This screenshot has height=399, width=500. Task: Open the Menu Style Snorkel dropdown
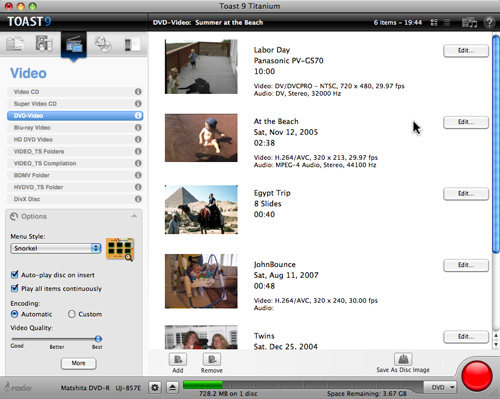pos(56,248)
